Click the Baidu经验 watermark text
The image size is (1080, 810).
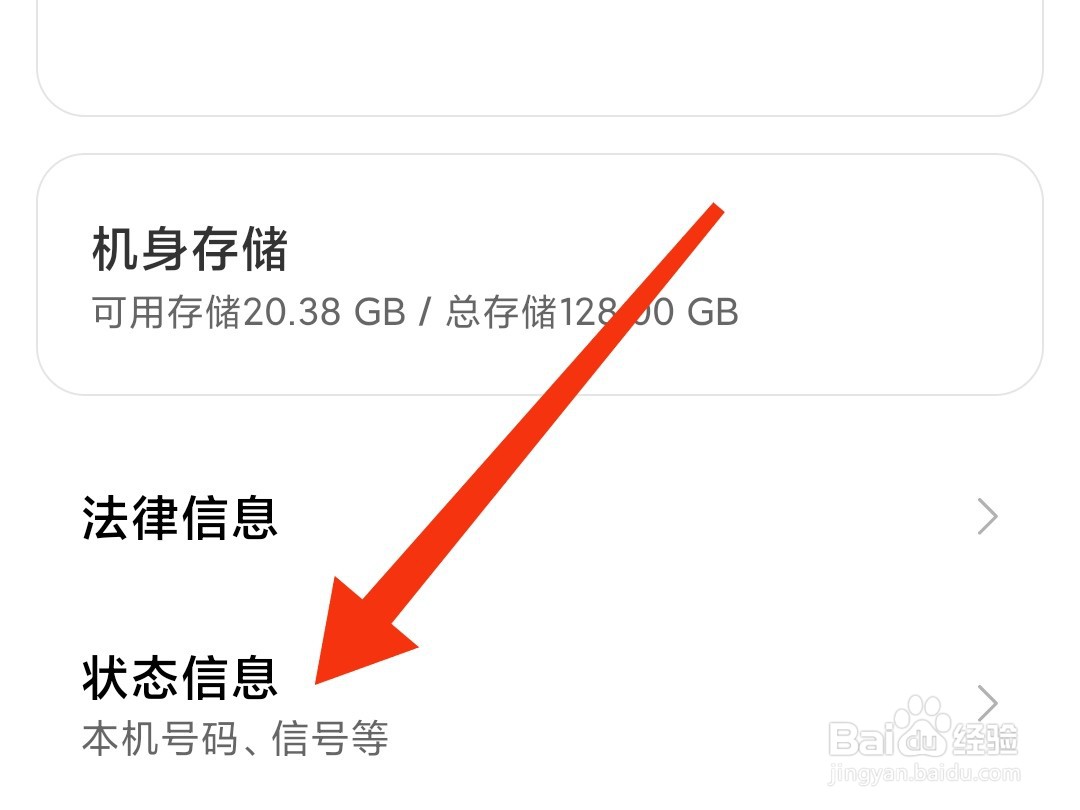point(923,737)
